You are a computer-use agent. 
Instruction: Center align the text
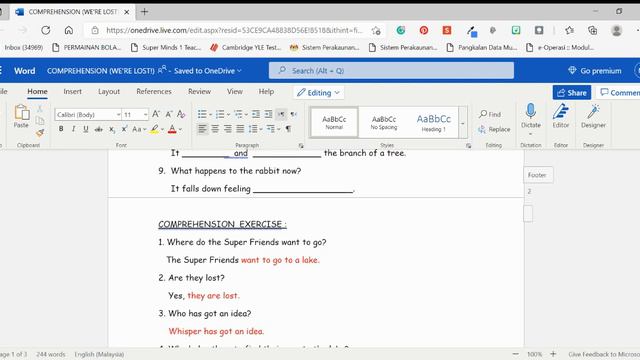[215, 129]
